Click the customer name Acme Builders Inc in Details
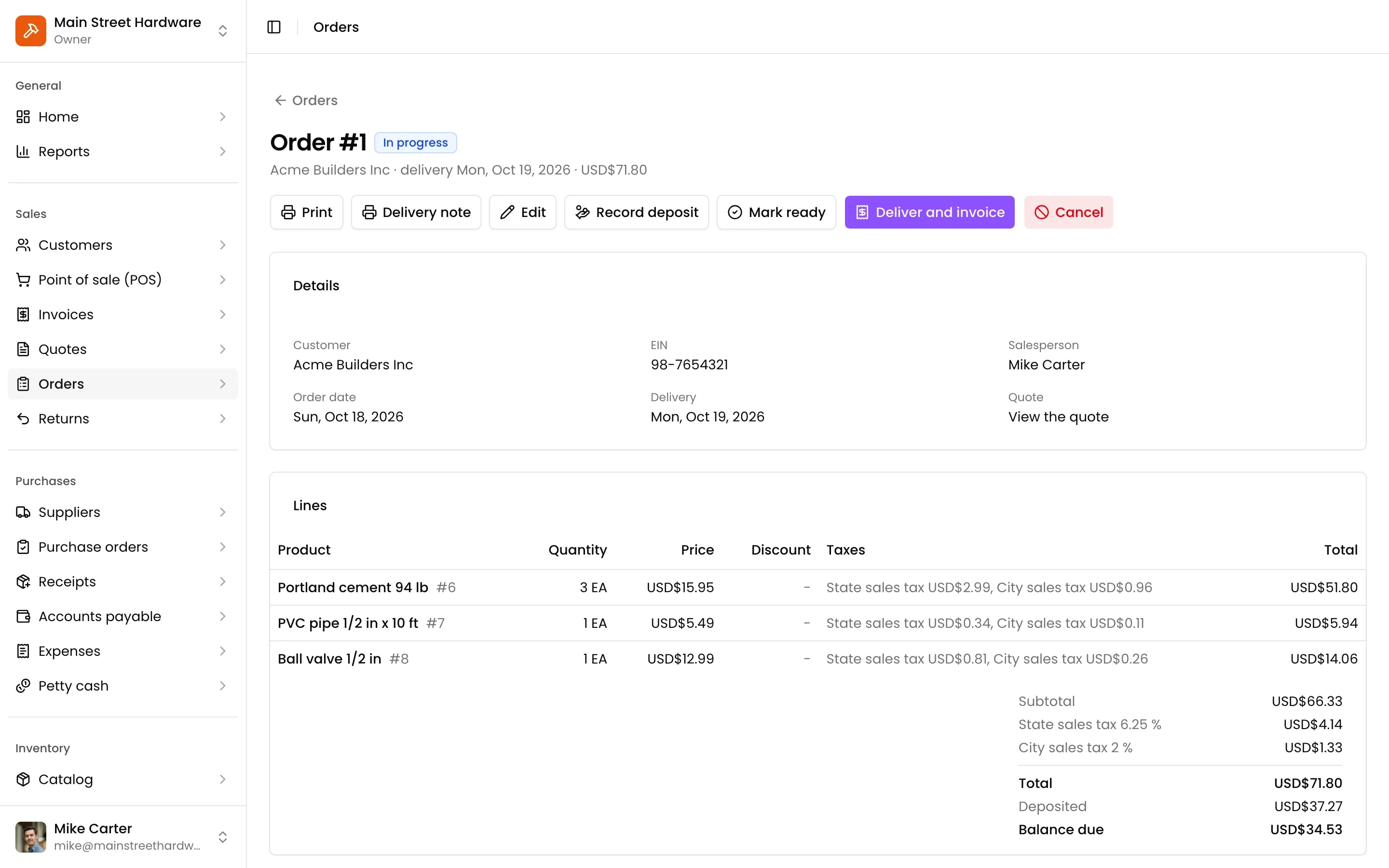 [353, 365]
